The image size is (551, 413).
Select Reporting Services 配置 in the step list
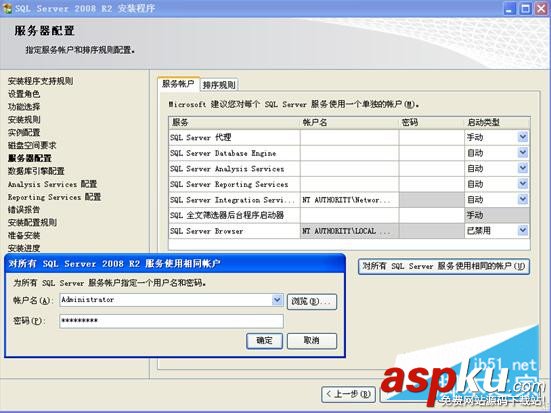(x=54, y=197)
